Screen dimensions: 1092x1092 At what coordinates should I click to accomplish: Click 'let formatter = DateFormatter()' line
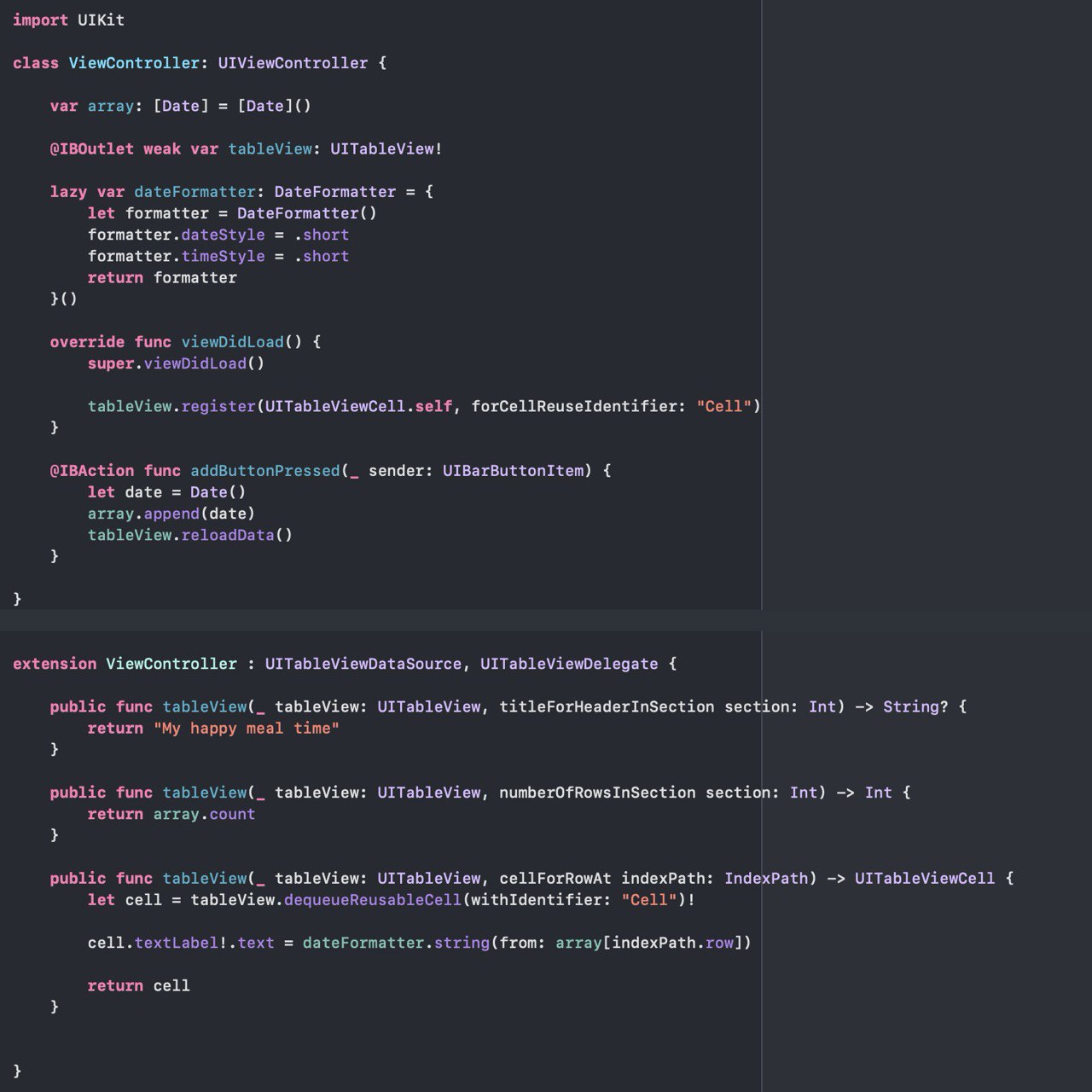tap(232, 213)
